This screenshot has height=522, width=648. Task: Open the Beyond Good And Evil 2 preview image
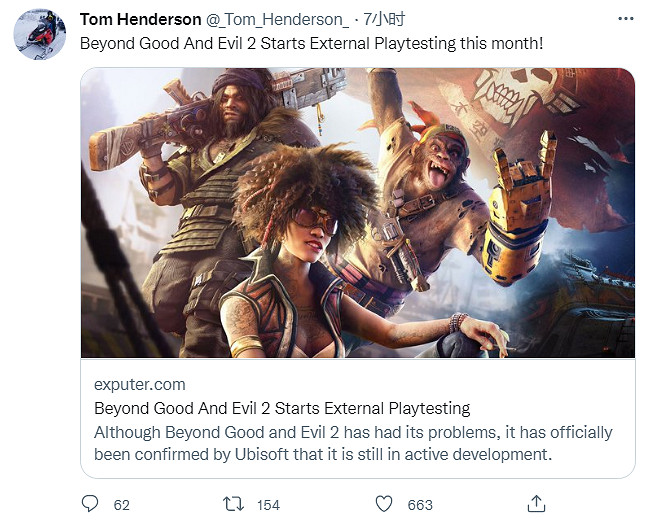coord(357,213)
